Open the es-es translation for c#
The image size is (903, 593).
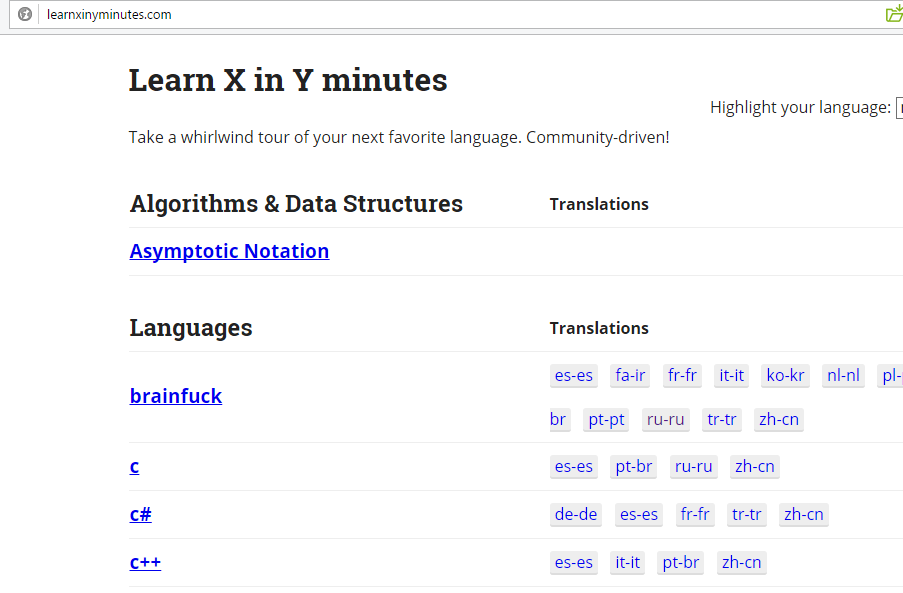639,514
